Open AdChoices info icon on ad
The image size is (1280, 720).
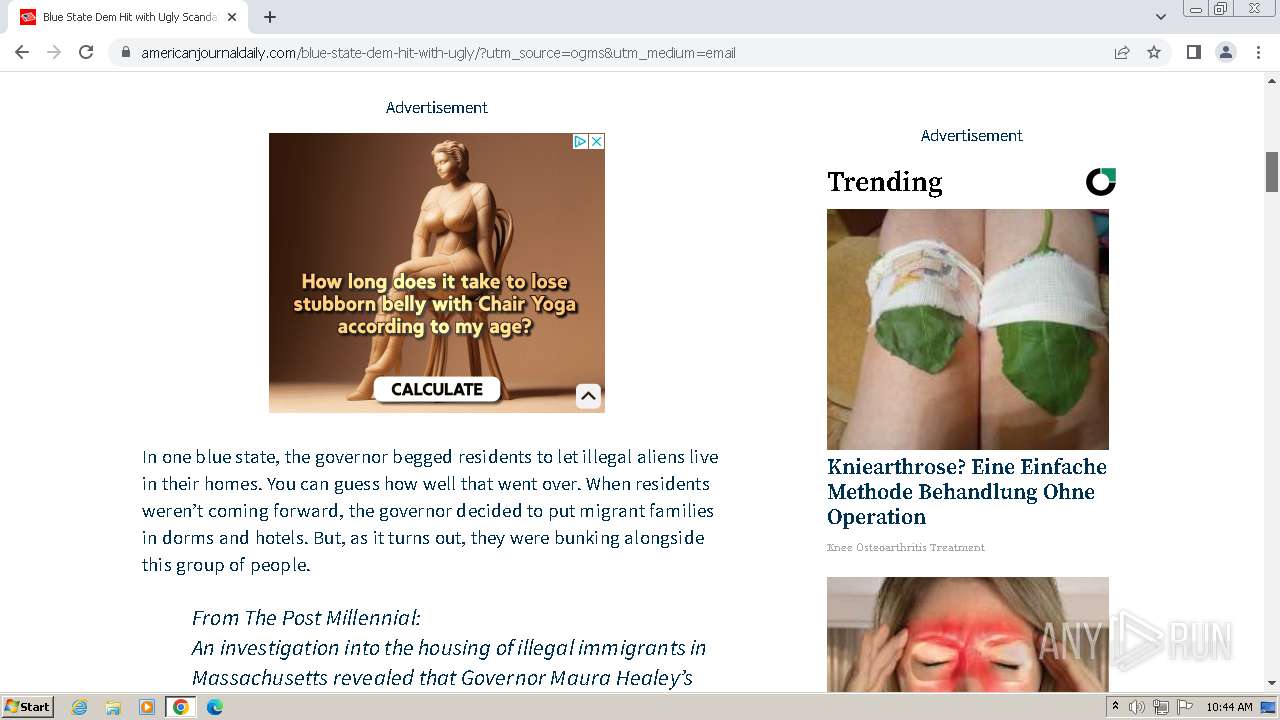point(580,142)
